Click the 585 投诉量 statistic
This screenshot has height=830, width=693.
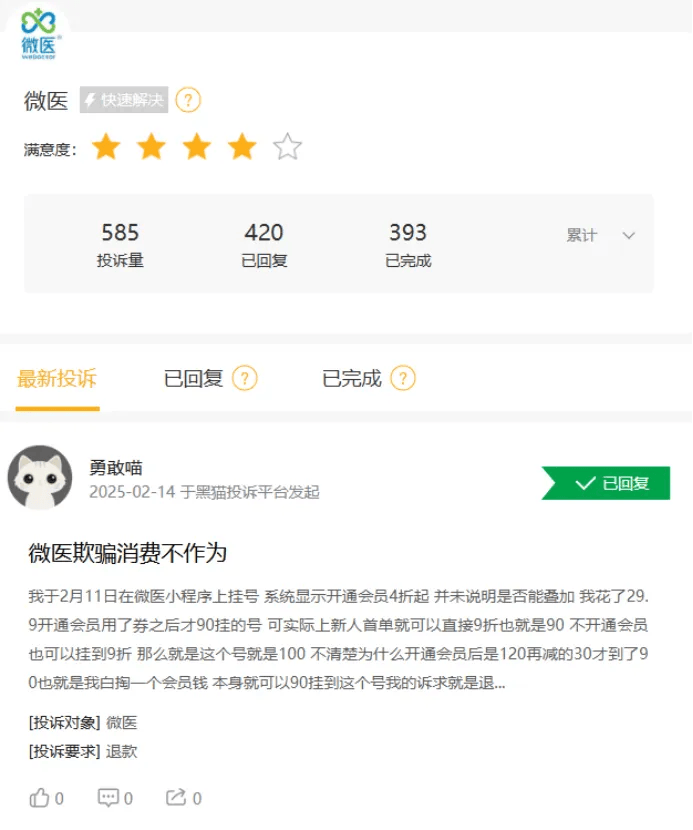coord(120,244)
